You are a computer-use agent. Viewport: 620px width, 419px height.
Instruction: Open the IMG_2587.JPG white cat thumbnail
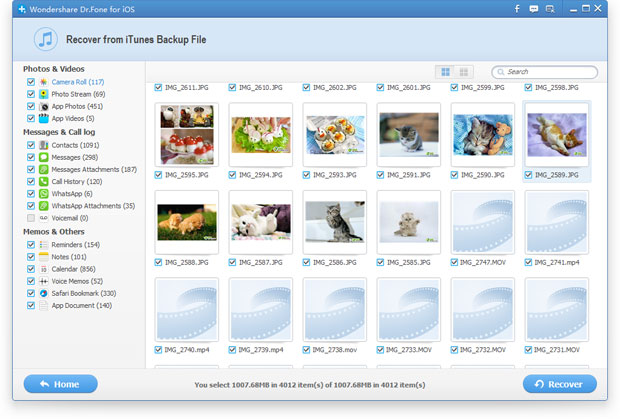(261, 222)
